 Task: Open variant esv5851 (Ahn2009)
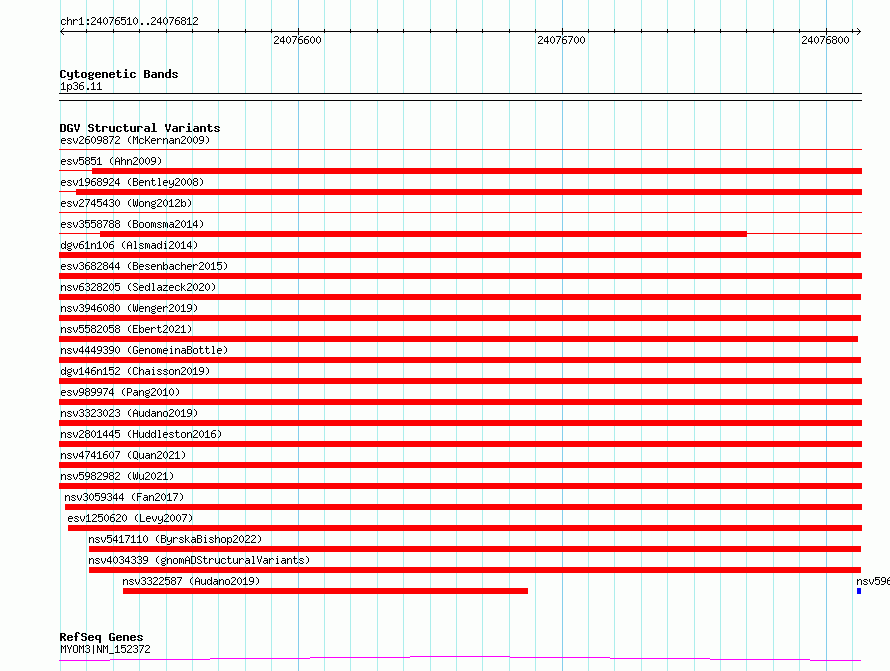[x=111, y=161]
